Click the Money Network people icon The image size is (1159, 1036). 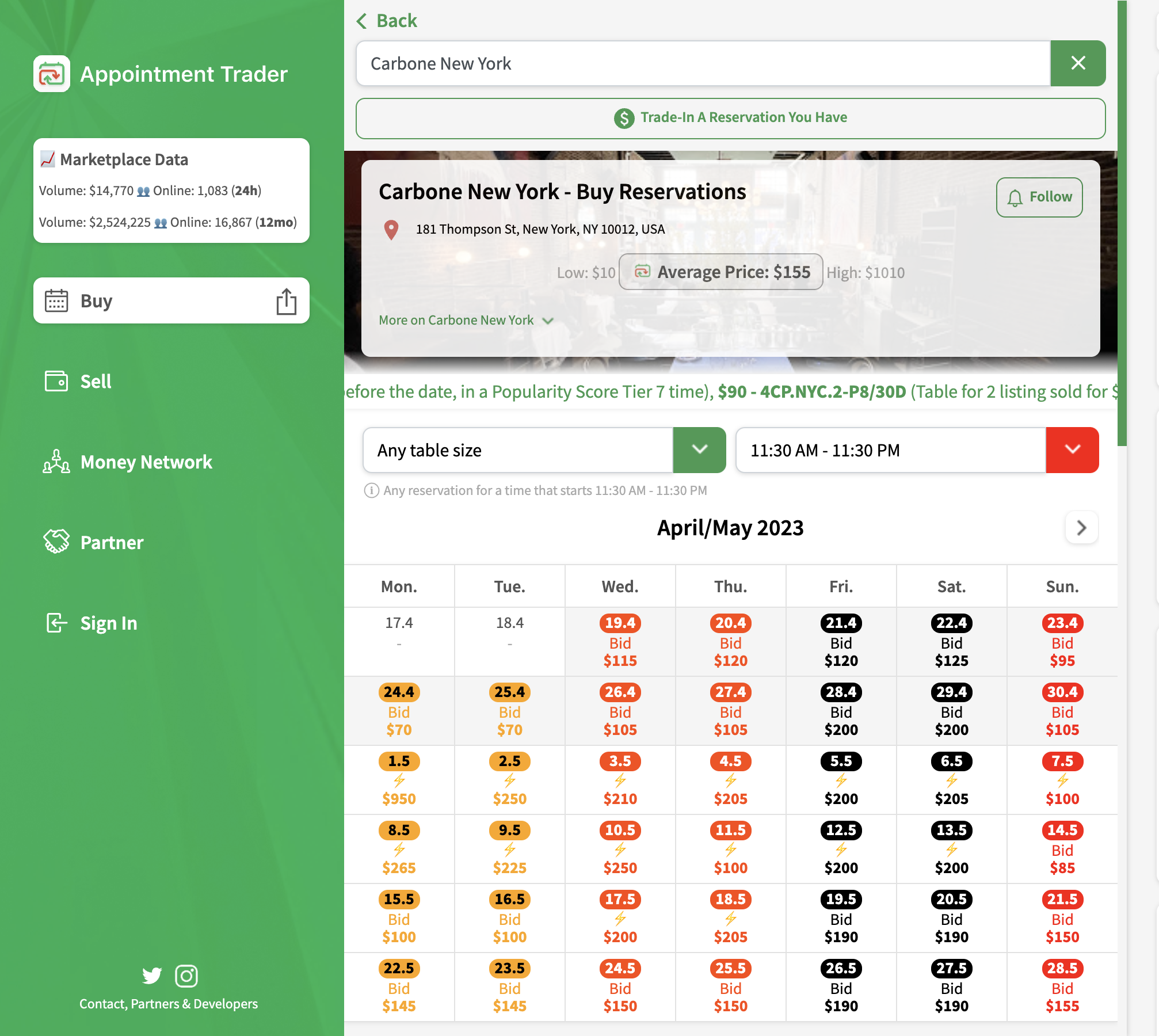tap(56, 462)
